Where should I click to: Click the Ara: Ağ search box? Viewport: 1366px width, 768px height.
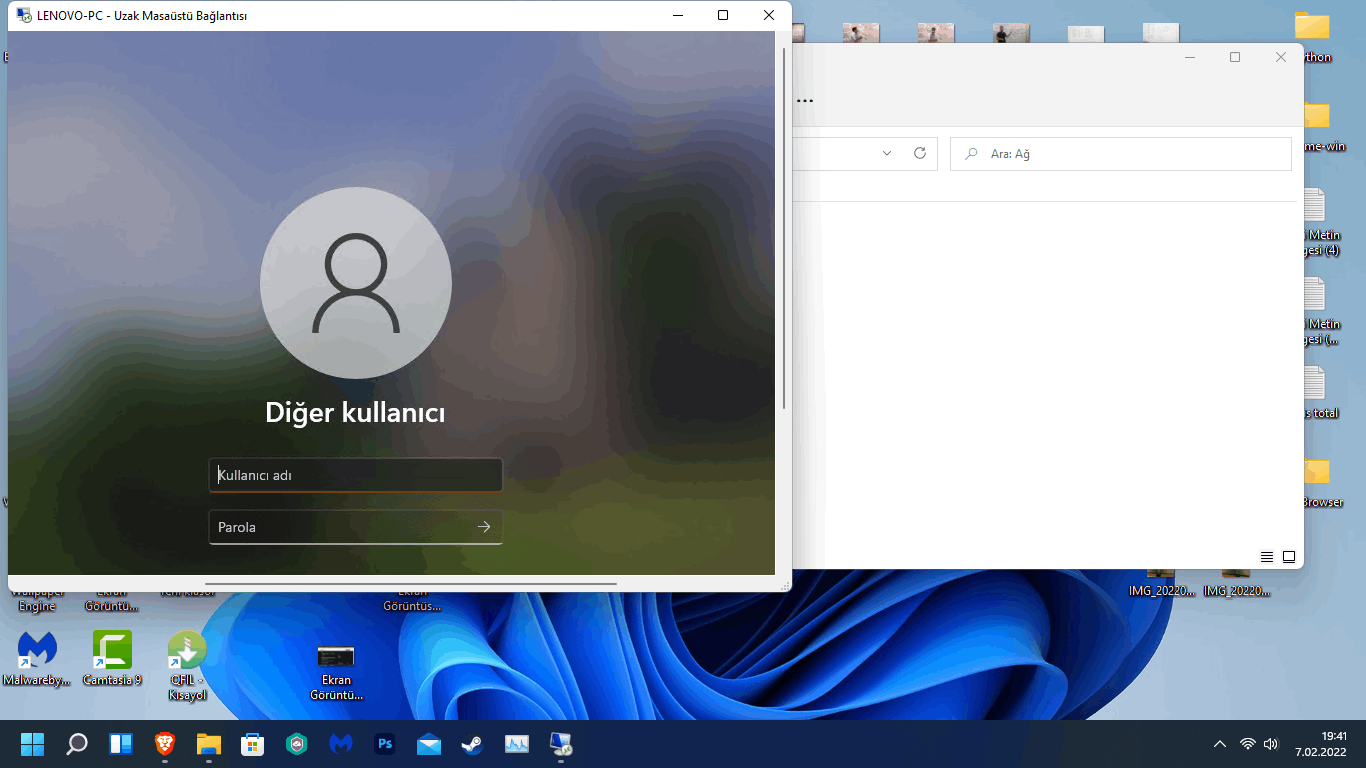(1121, 154)
